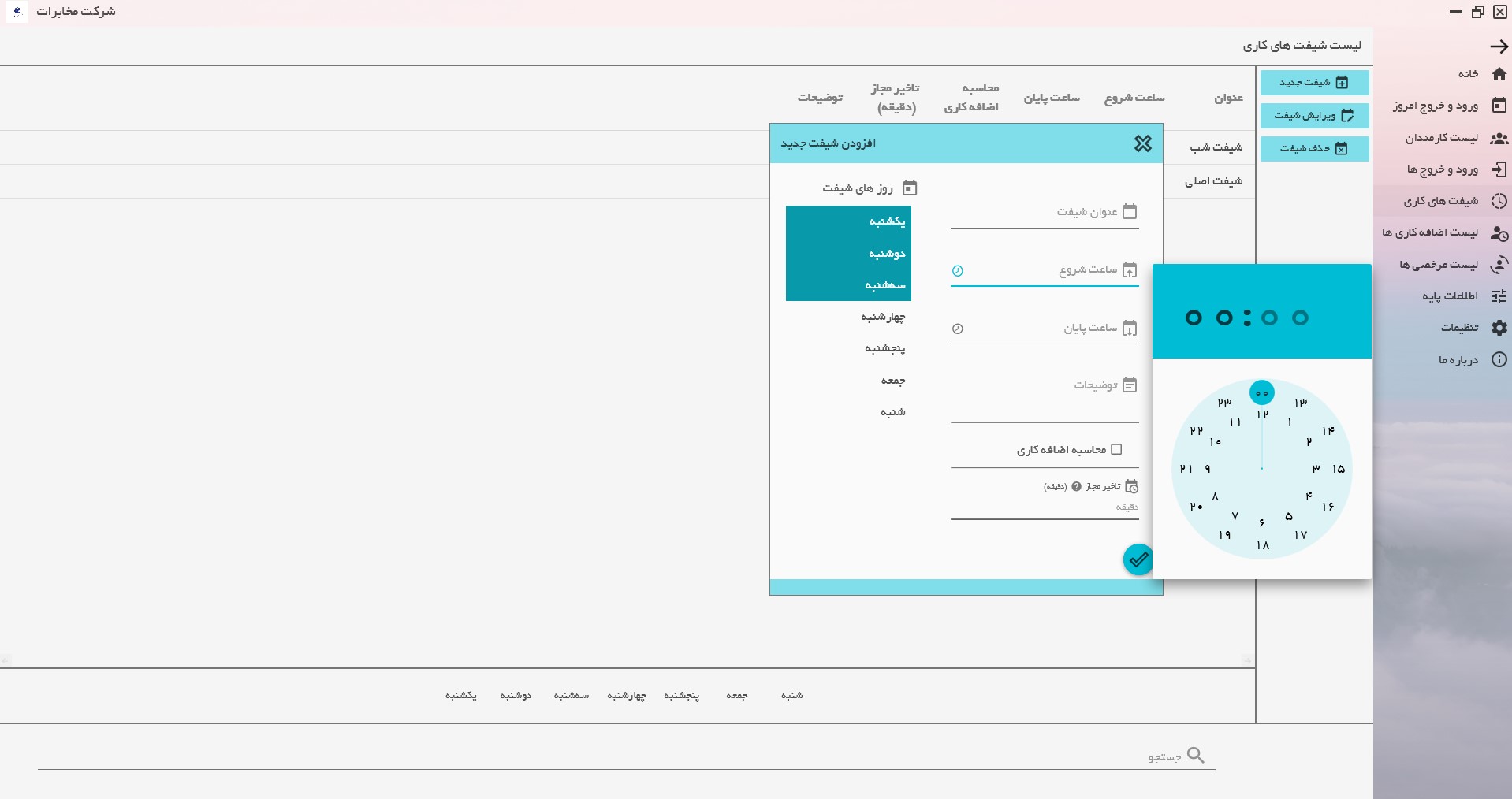1512x799 pixels.
Task: Open تنظیمات settings from sidebar
Action: click(1472, 328)
